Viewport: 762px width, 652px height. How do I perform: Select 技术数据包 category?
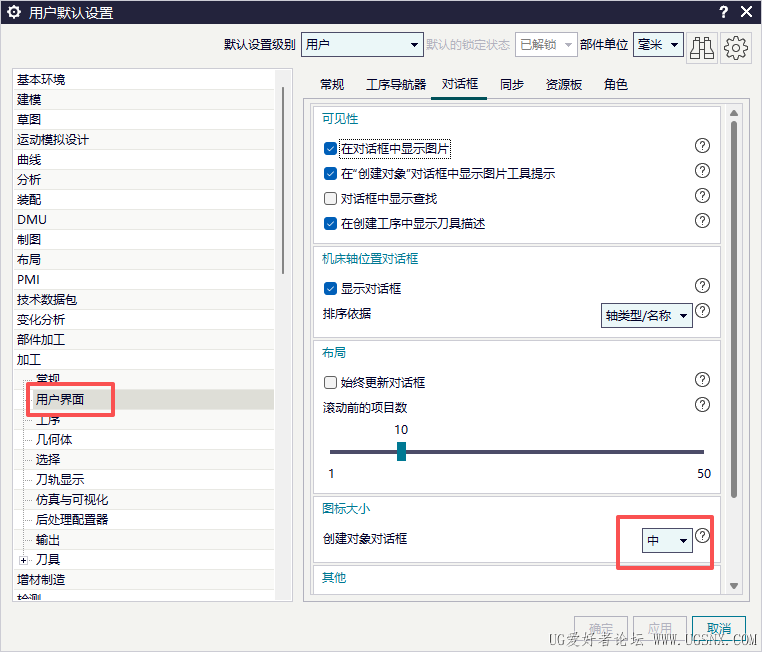(x=144, y=300)
